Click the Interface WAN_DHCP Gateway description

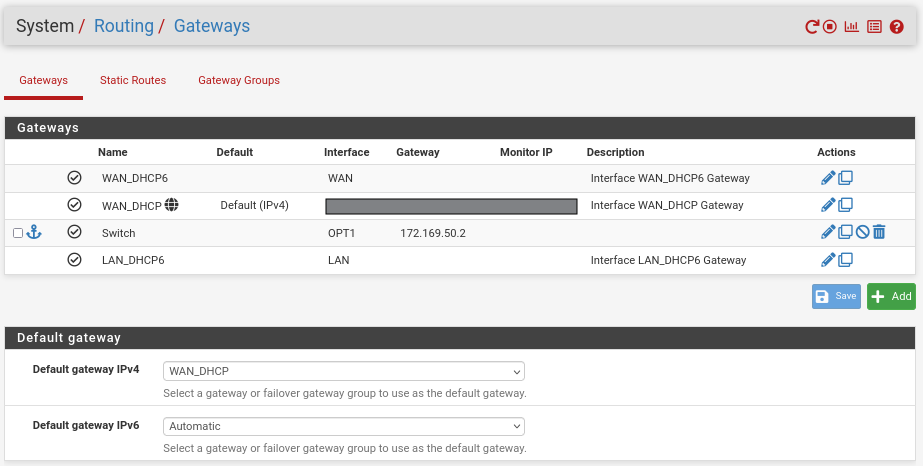click(667, 205)
